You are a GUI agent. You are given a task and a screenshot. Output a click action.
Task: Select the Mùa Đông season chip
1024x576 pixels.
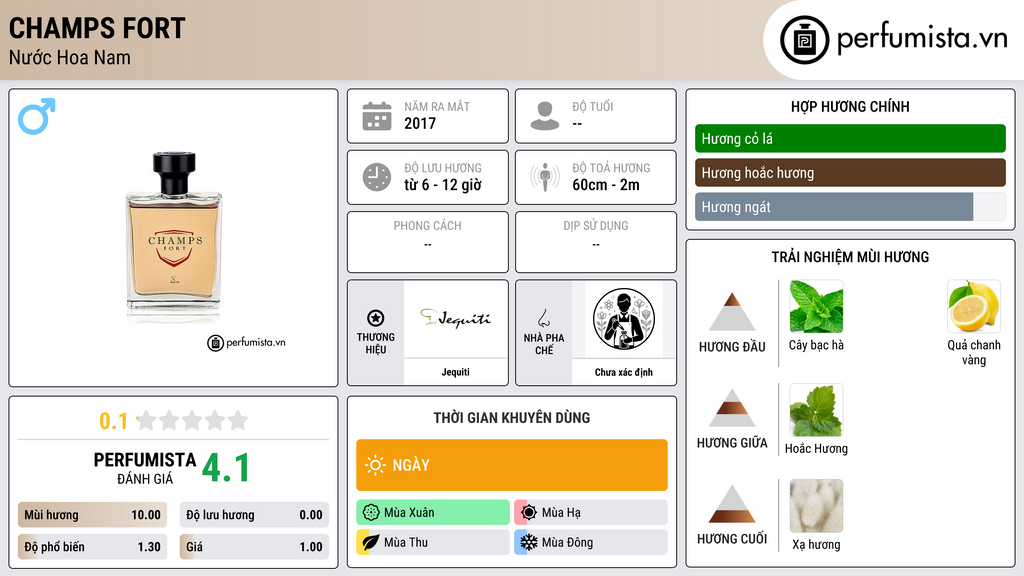[x=591, y=542]
